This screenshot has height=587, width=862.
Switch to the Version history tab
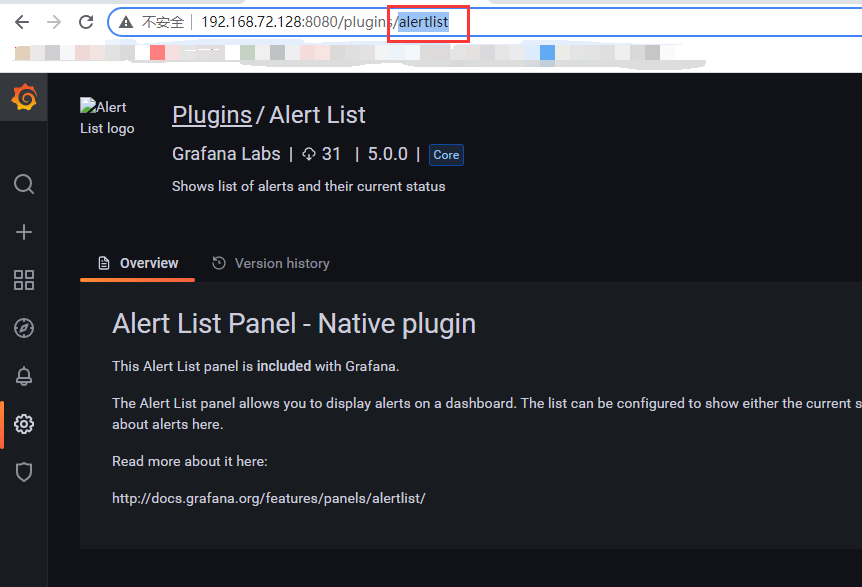coord(271,263)
